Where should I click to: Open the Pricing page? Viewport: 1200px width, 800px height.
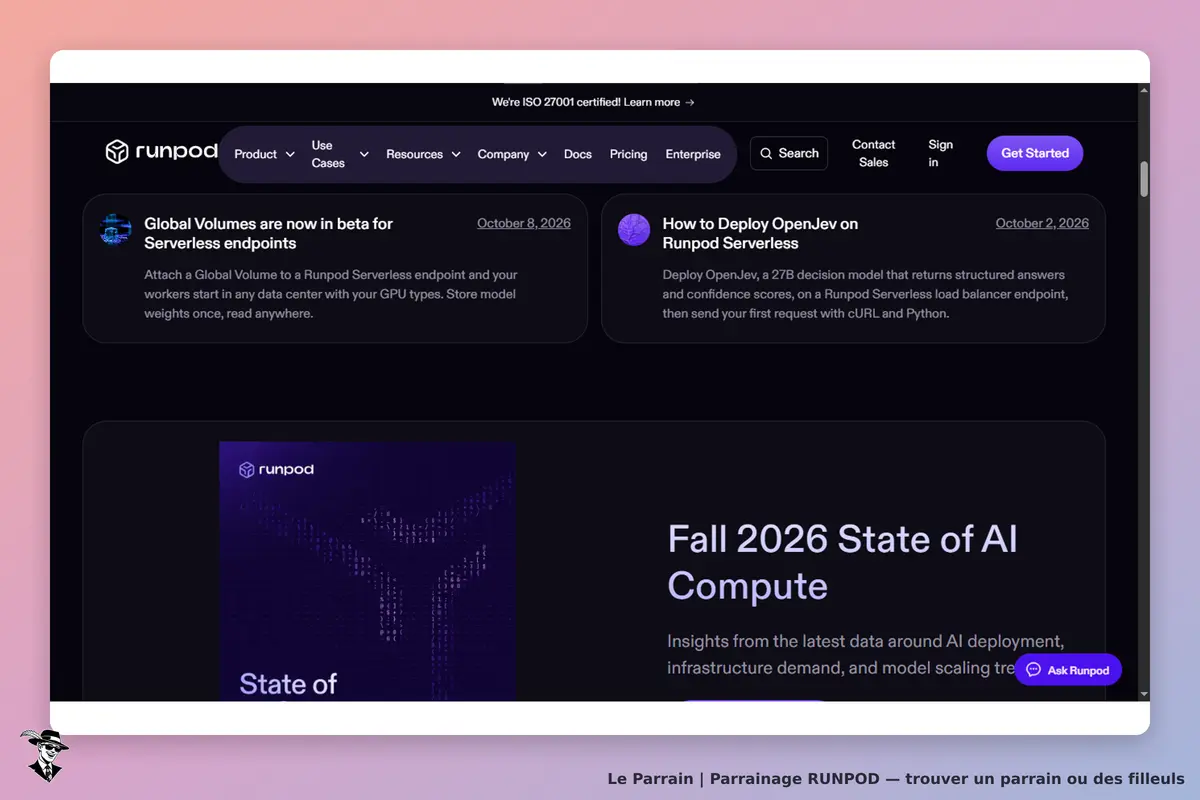[628, 154]
